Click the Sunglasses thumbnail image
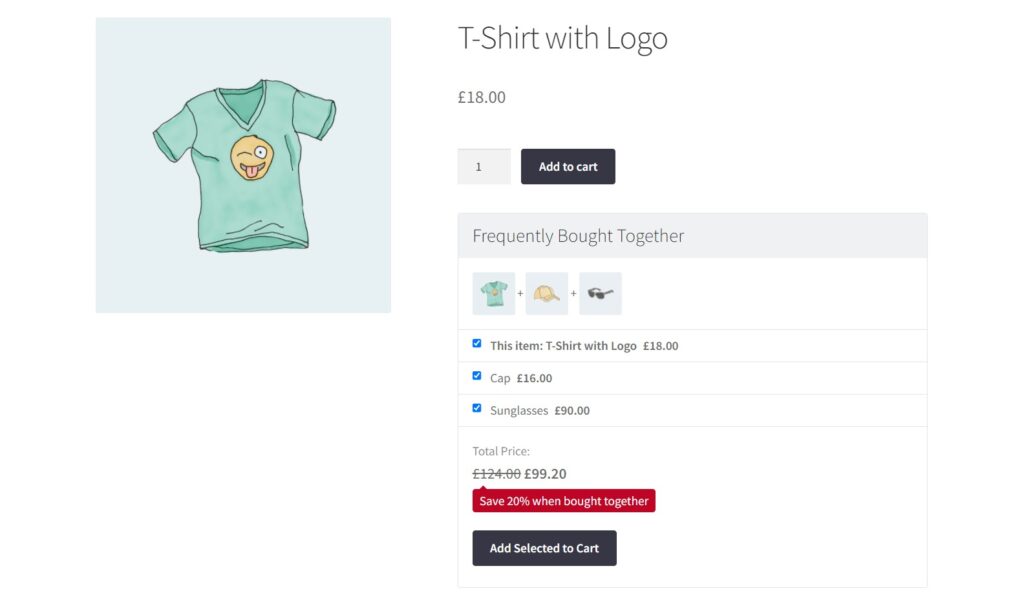The width and height of the screenshot is (1024, 597). point(599,293)
